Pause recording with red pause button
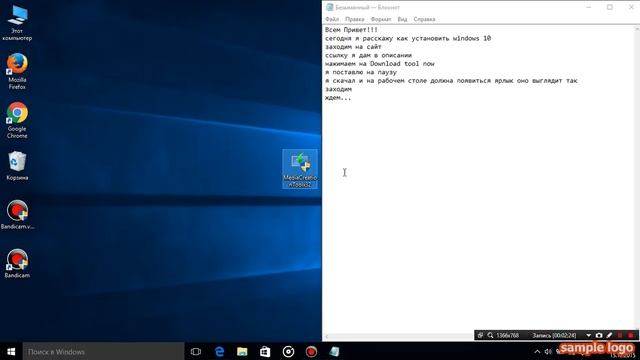This screenshot has height=360, width=640. 620,336
